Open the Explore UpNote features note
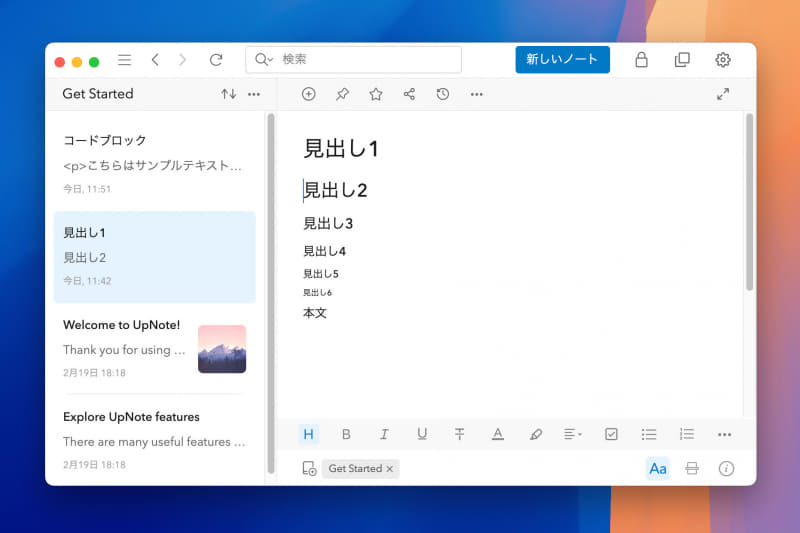The width and height of the screenshot is (800, 533). tap(155, 440)
